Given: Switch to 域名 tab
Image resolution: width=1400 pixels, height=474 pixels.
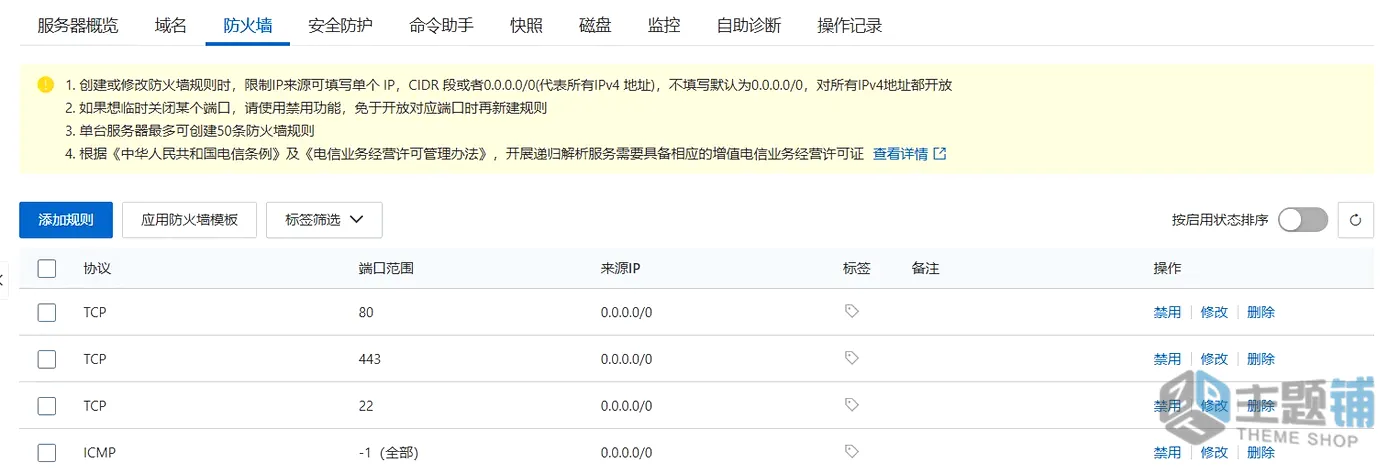Looking at the screenshot, I should click(171, 26).
